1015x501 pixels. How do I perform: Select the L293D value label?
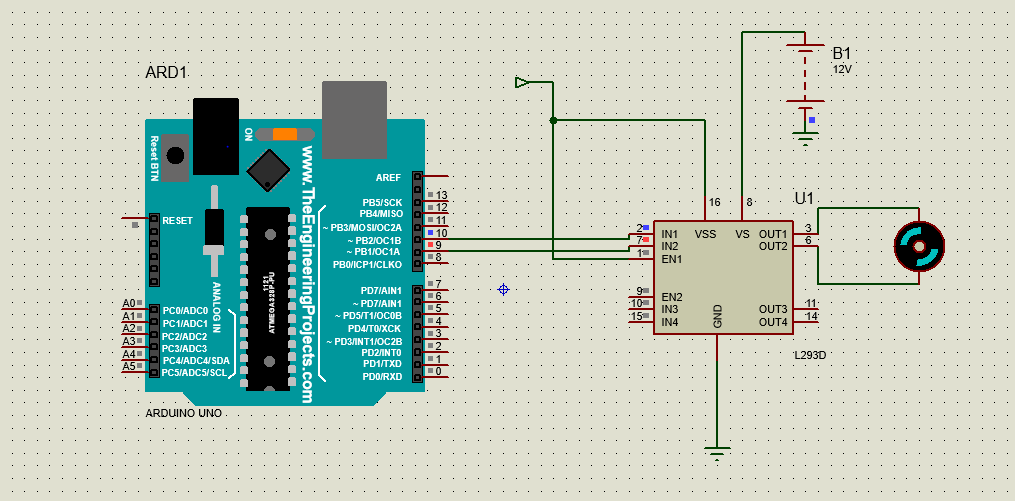click(x=810, y=355)
